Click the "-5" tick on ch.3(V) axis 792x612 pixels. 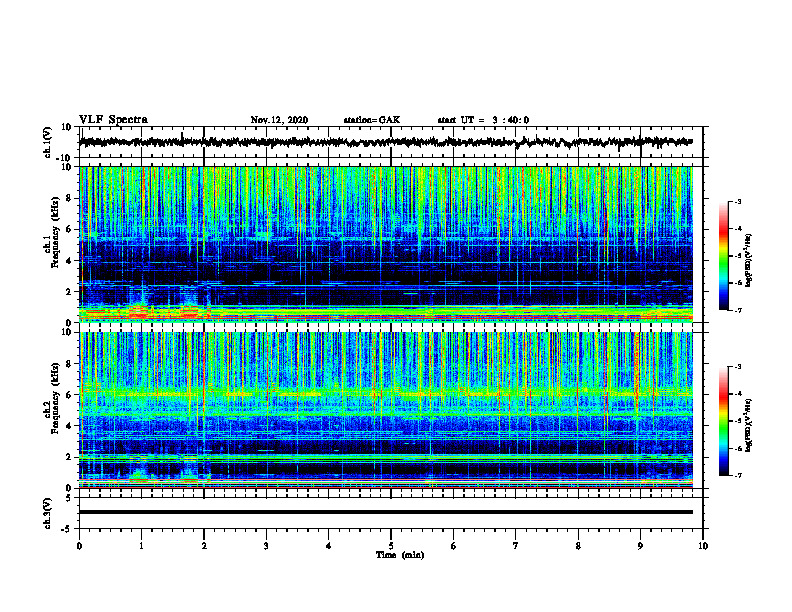[67, 529]
